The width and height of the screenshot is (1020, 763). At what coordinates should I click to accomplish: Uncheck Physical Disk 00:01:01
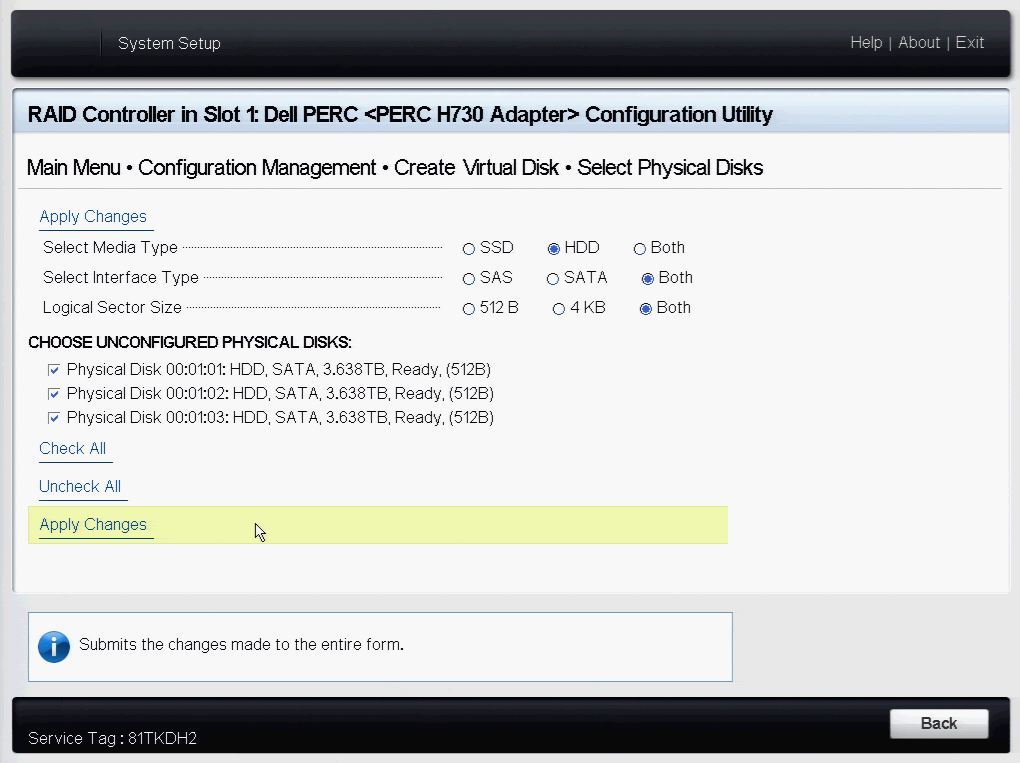54,369
